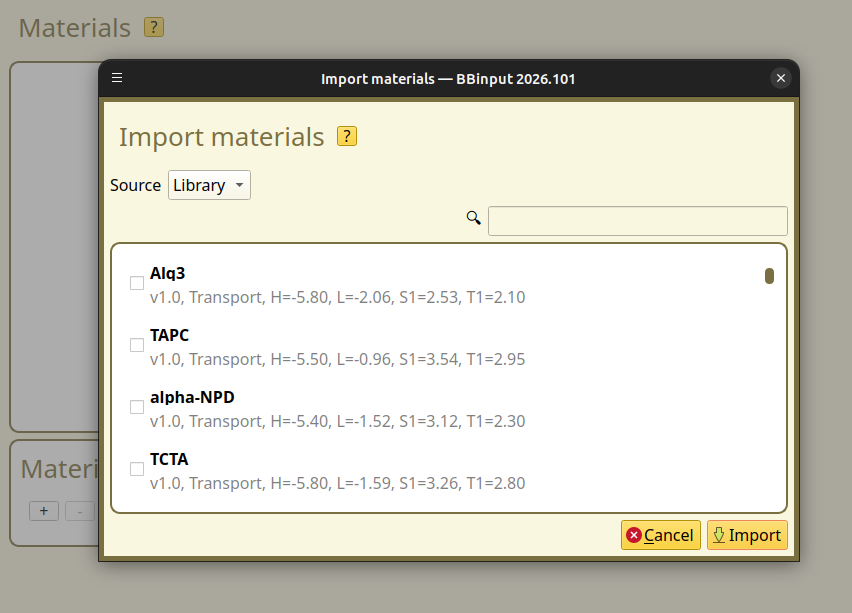Enable the TAPC material checkbox
This screenshot has height=613, width=852.
[x=137, y=345]
